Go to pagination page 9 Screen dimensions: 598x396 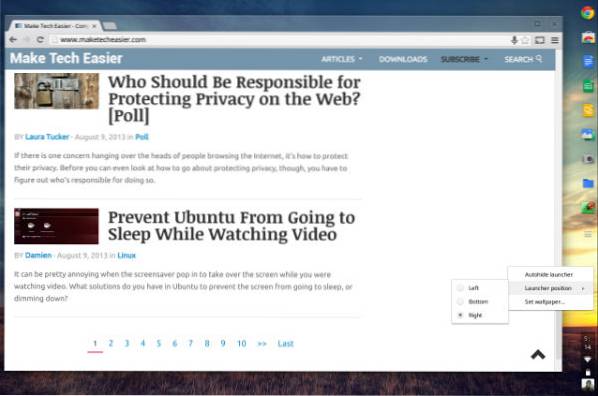(223, 343)
